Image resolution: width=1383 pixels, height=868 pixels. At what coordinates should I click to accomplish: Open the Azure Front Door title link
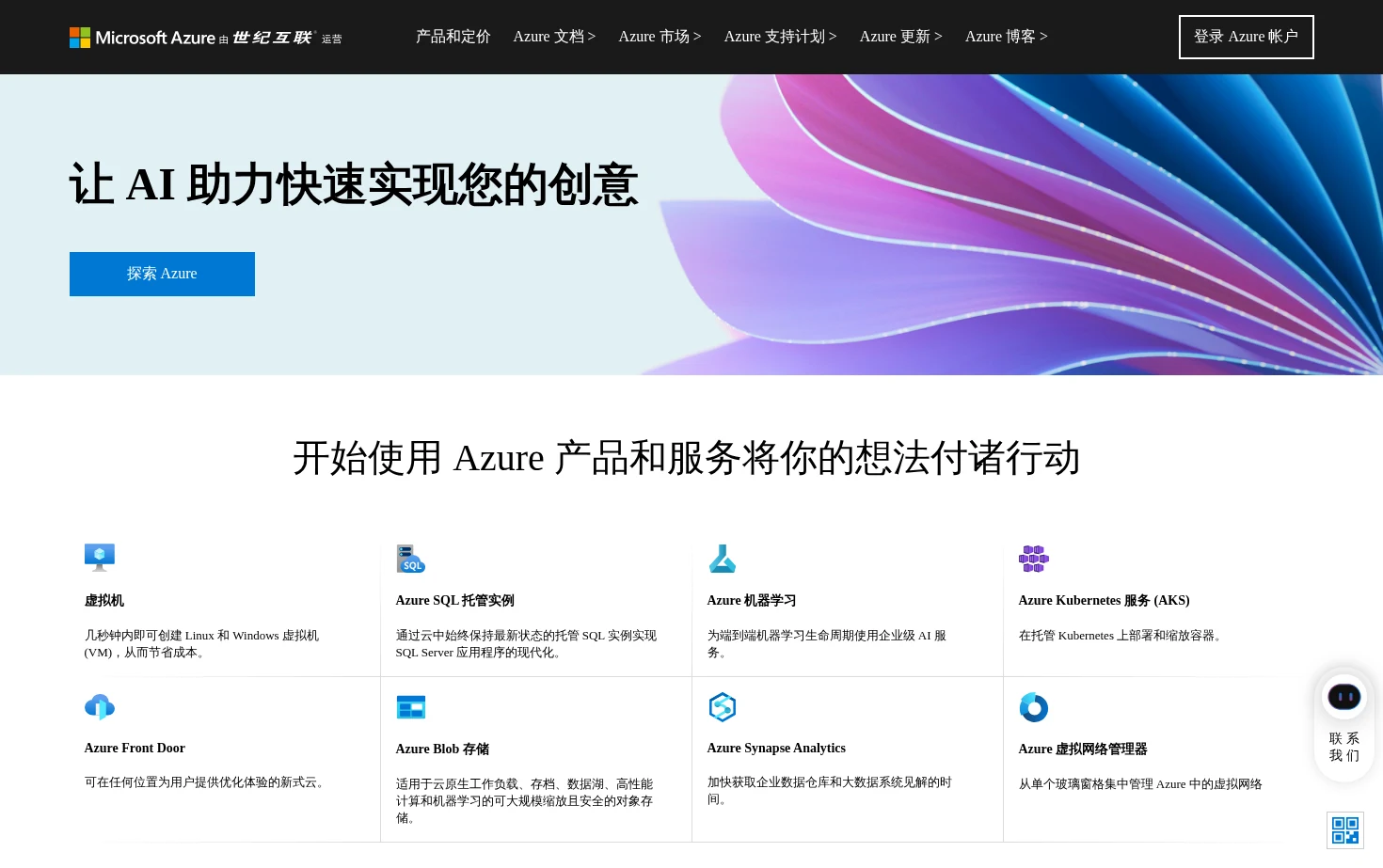click(x=135, y=749)
